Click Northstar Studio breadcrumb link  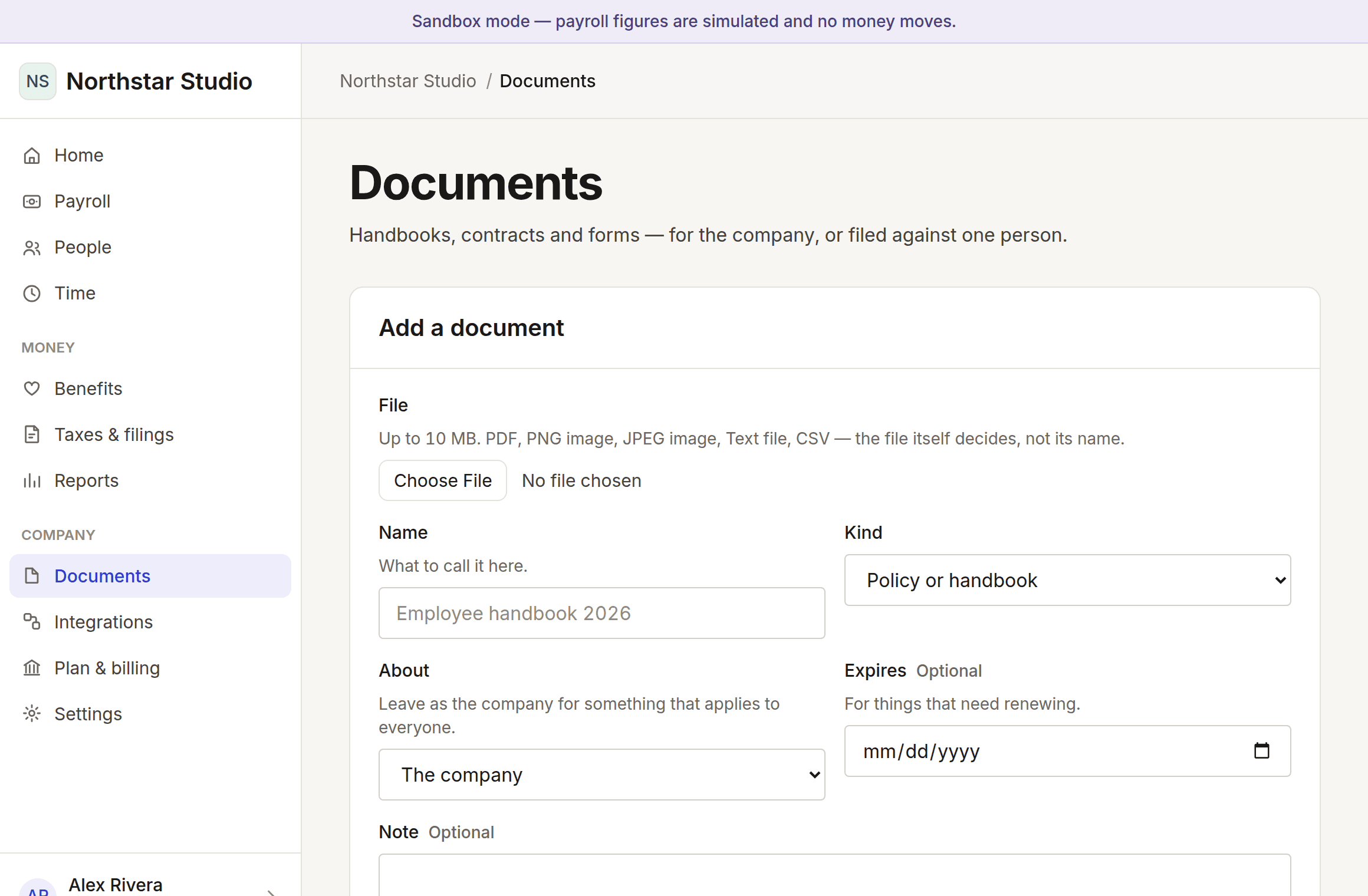coord(408,81)
